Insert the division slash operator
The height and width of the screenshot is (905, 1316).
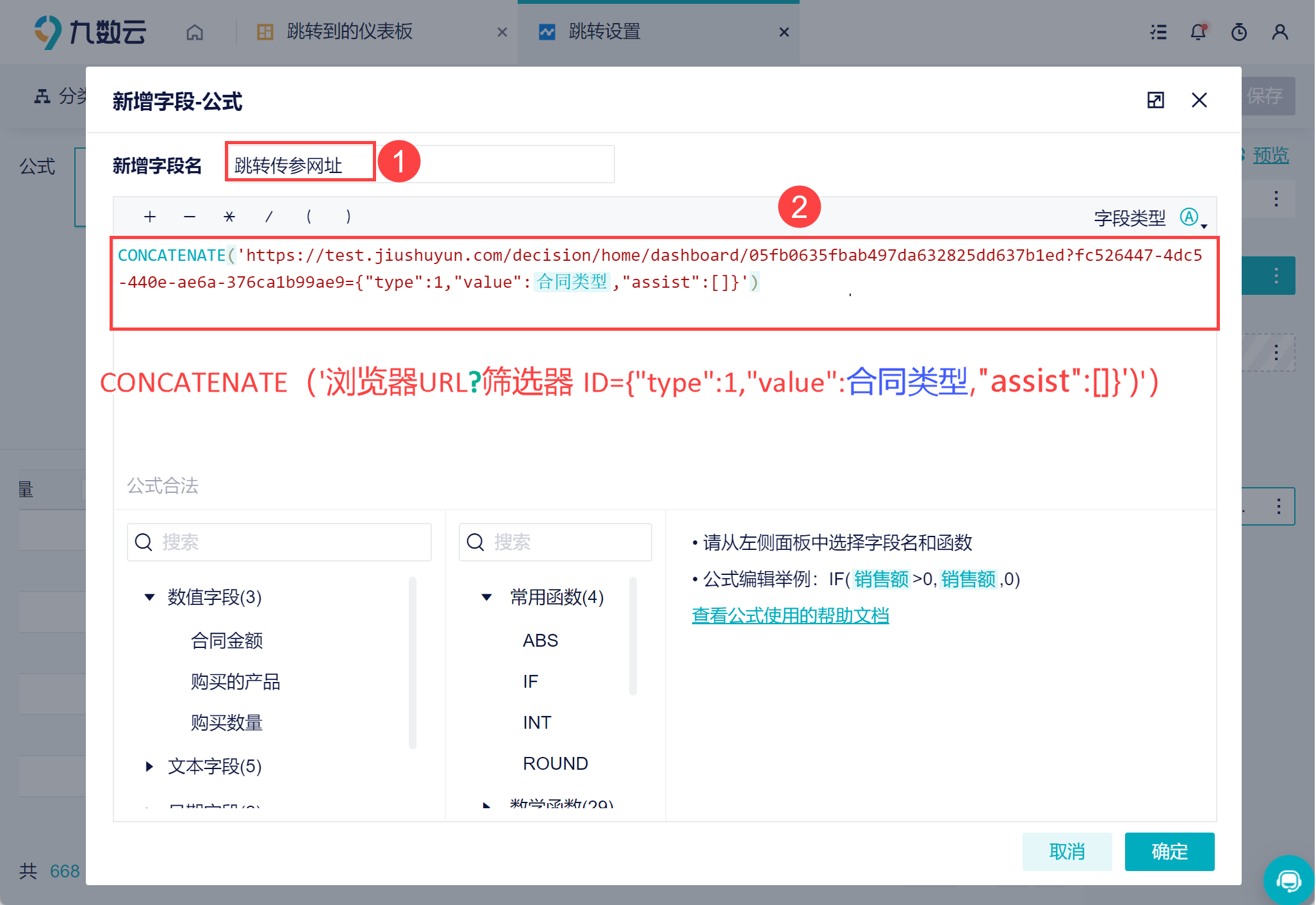[269, 217]
